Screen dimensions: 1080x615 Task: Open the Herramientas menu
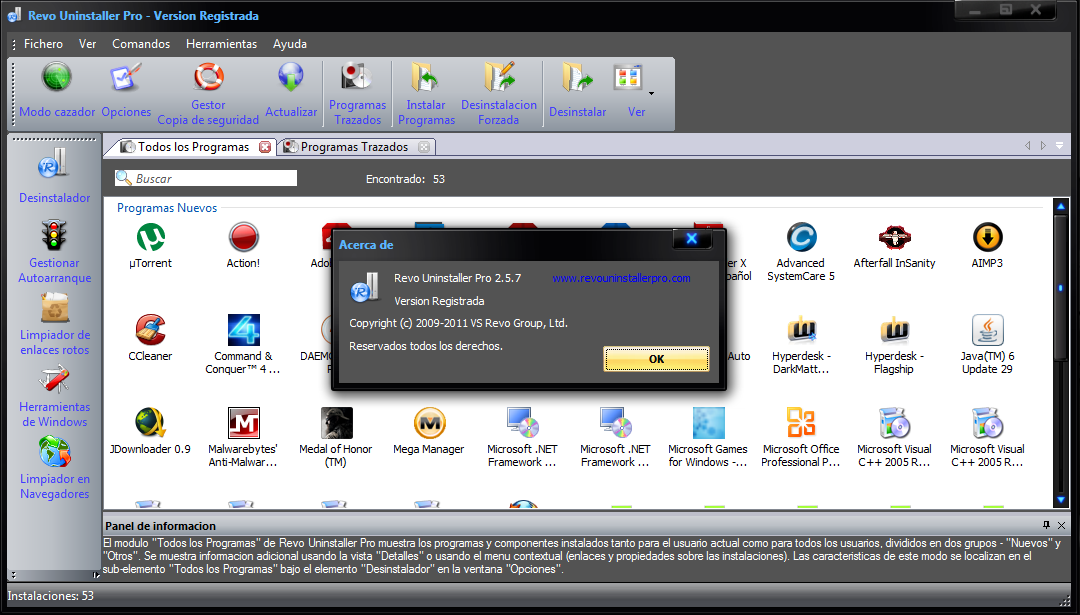221,43
